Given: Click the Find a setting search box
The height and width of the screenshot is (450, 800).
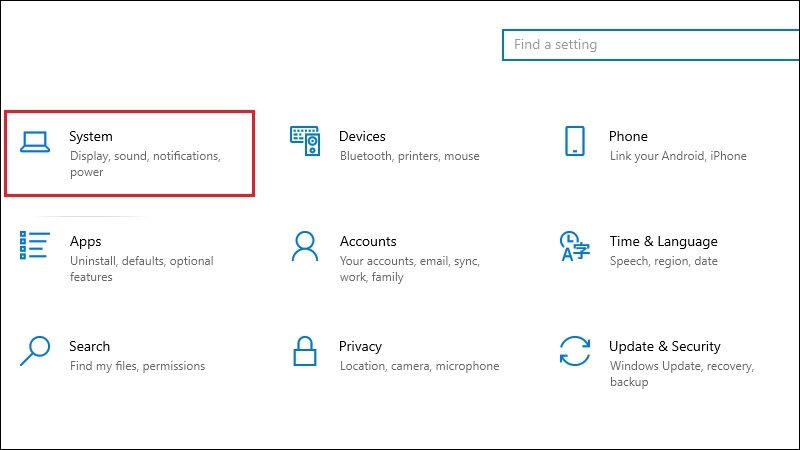Looking at the screenshot, I should 651,45.
